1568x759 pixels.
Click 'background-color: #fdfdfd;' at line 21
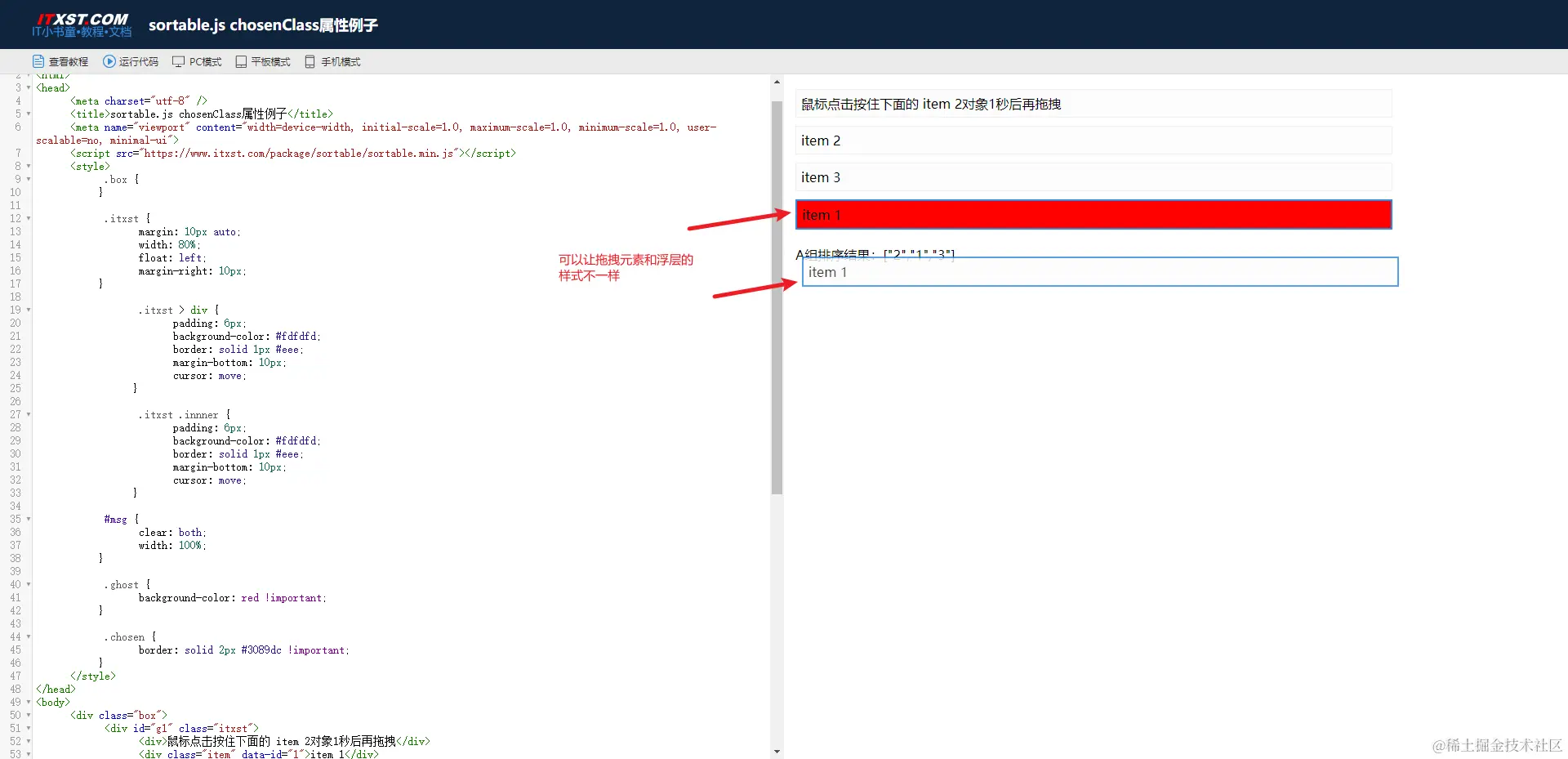point(247,337)
